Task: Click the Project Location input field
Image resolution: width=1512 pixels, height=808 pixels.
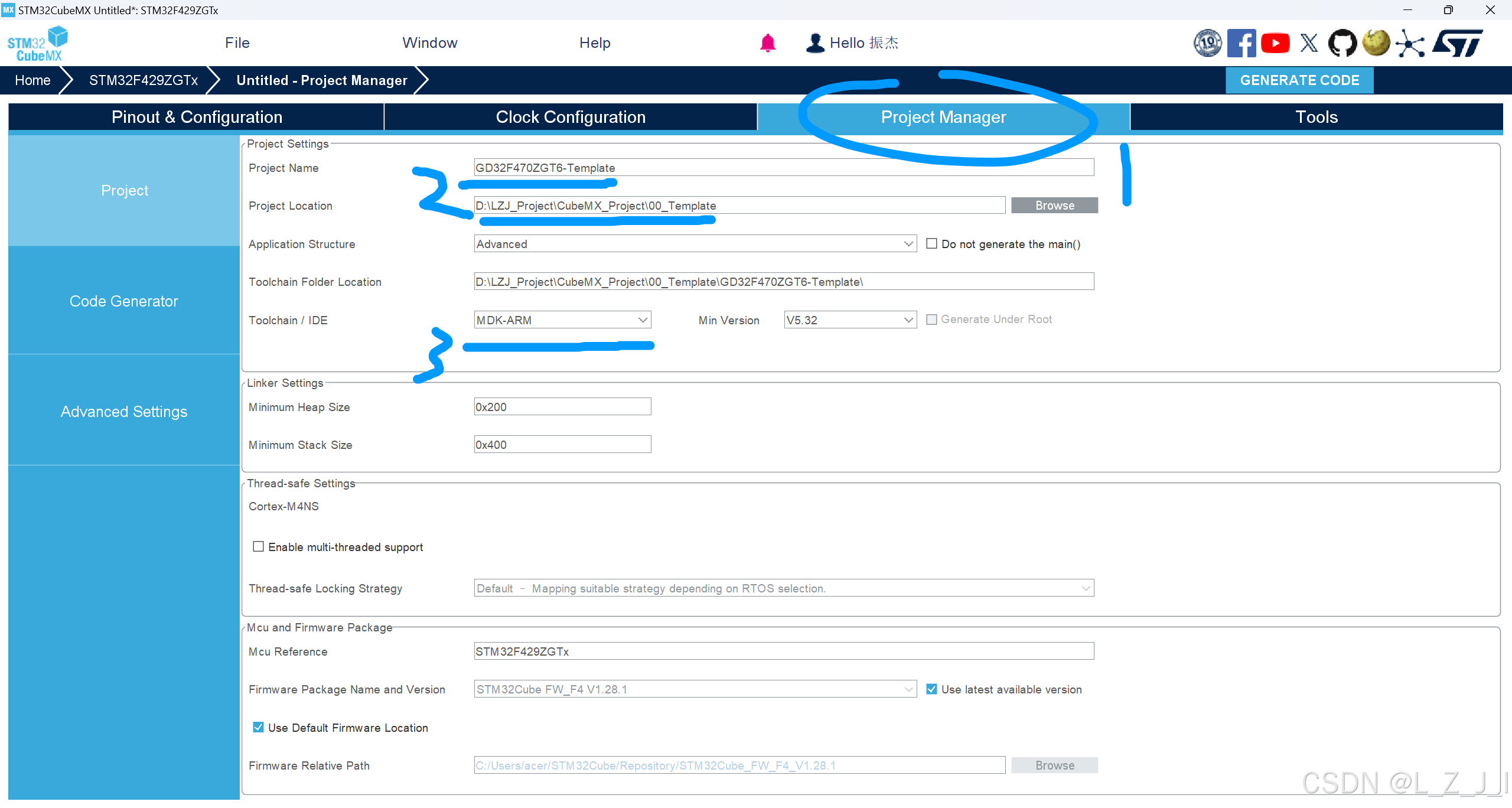Action: pyautogui.click(x=739, y=206)
